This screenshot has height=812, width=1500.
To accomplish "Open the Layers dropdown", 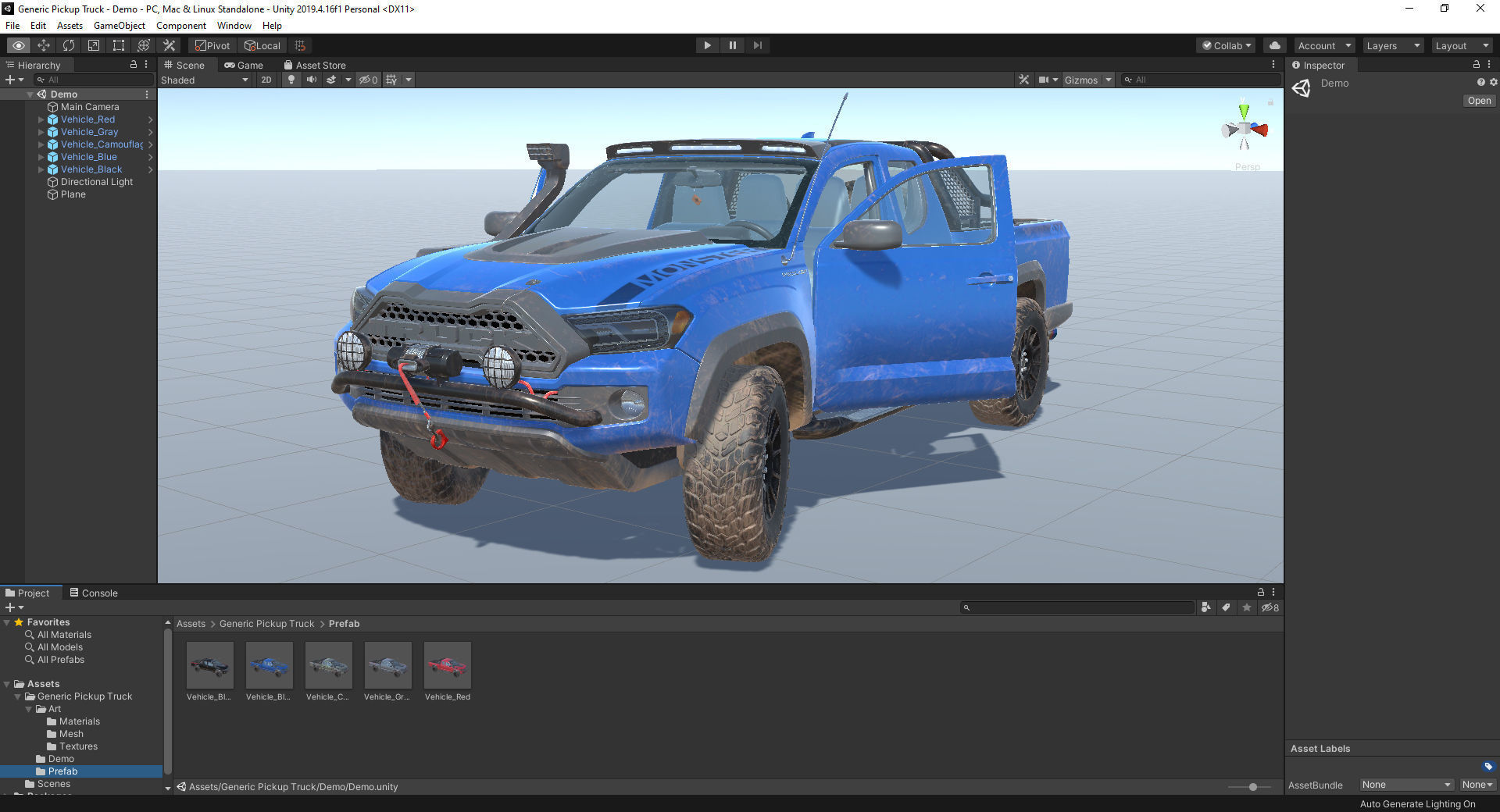I will click(1393, 45).
